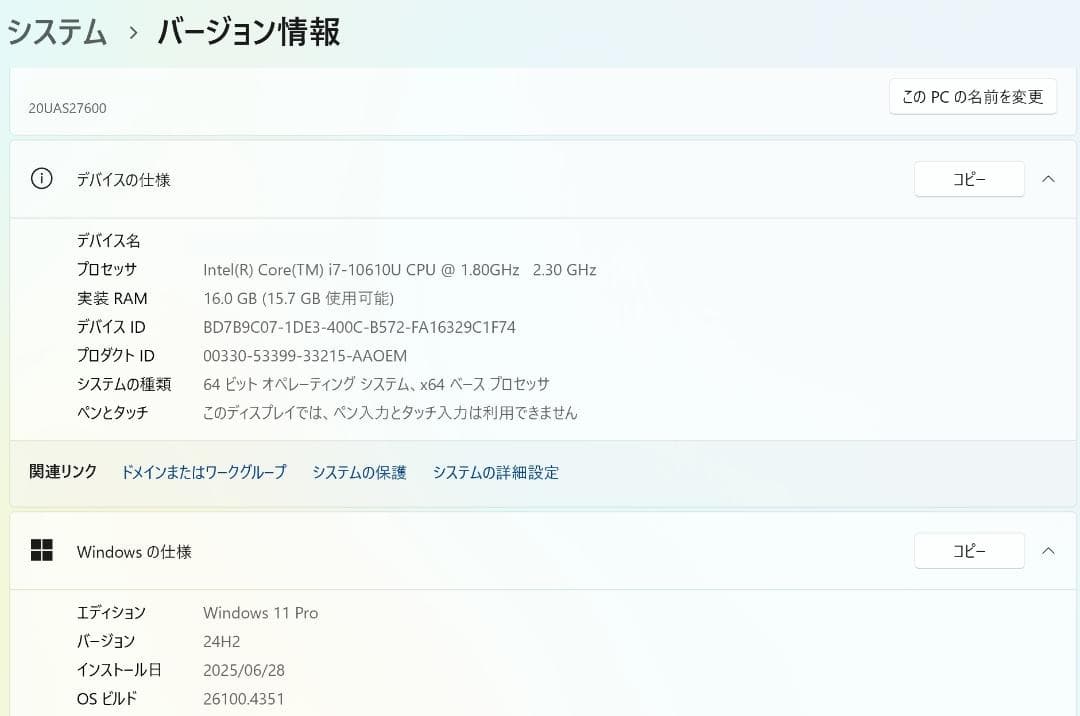
Task: Copy the Windows specifications with コピー
Action: (968, 550)
